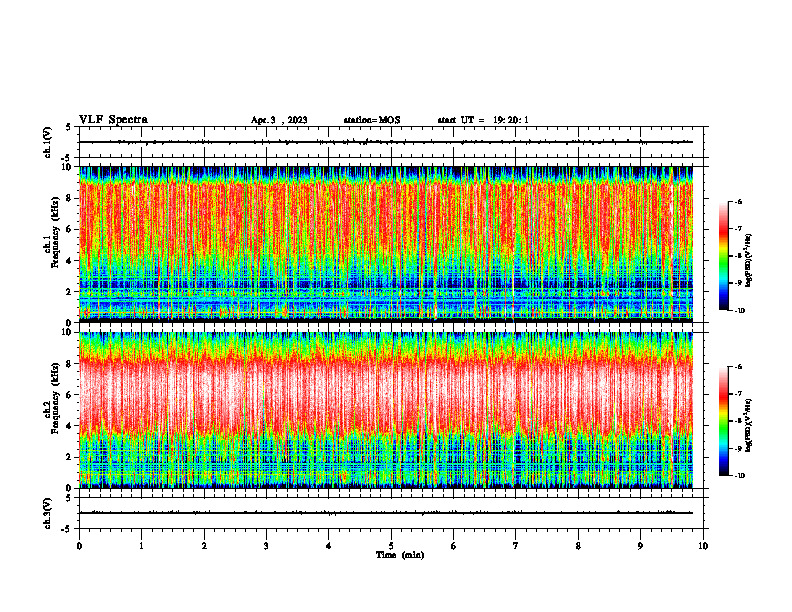Click the ch.2 colorbar gradient

(723, 421)
